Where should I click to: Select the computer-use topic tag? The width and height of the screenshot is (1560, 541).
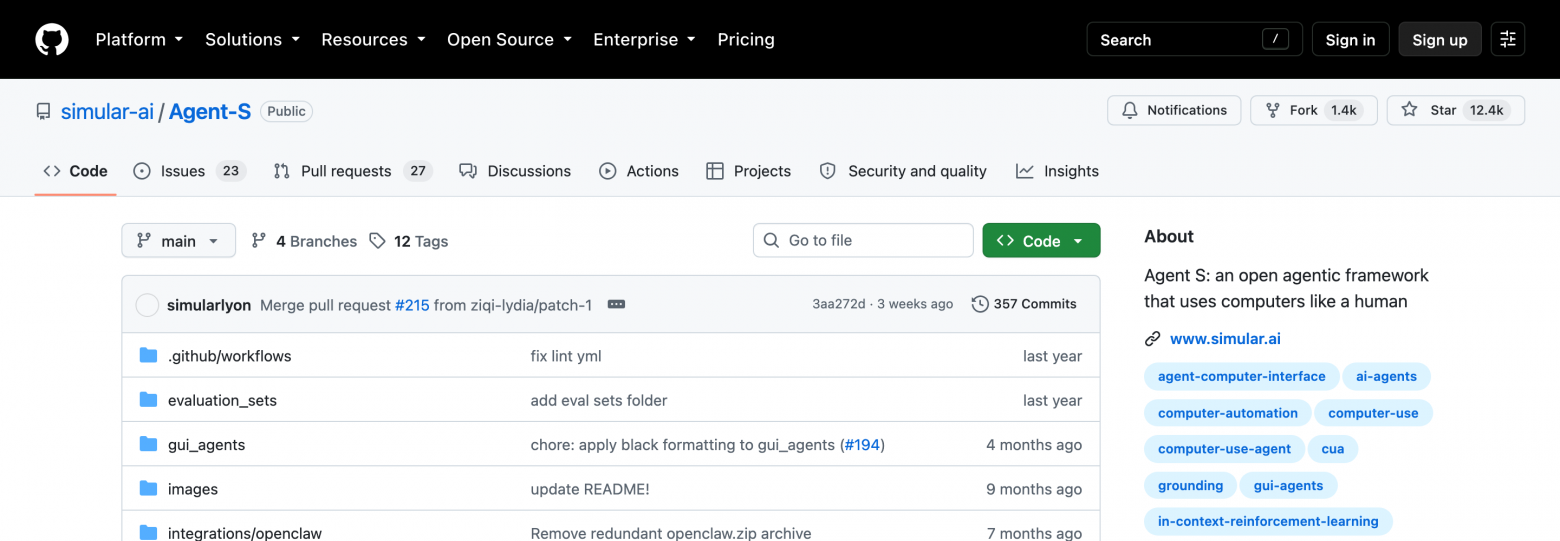coord(1373,413)
